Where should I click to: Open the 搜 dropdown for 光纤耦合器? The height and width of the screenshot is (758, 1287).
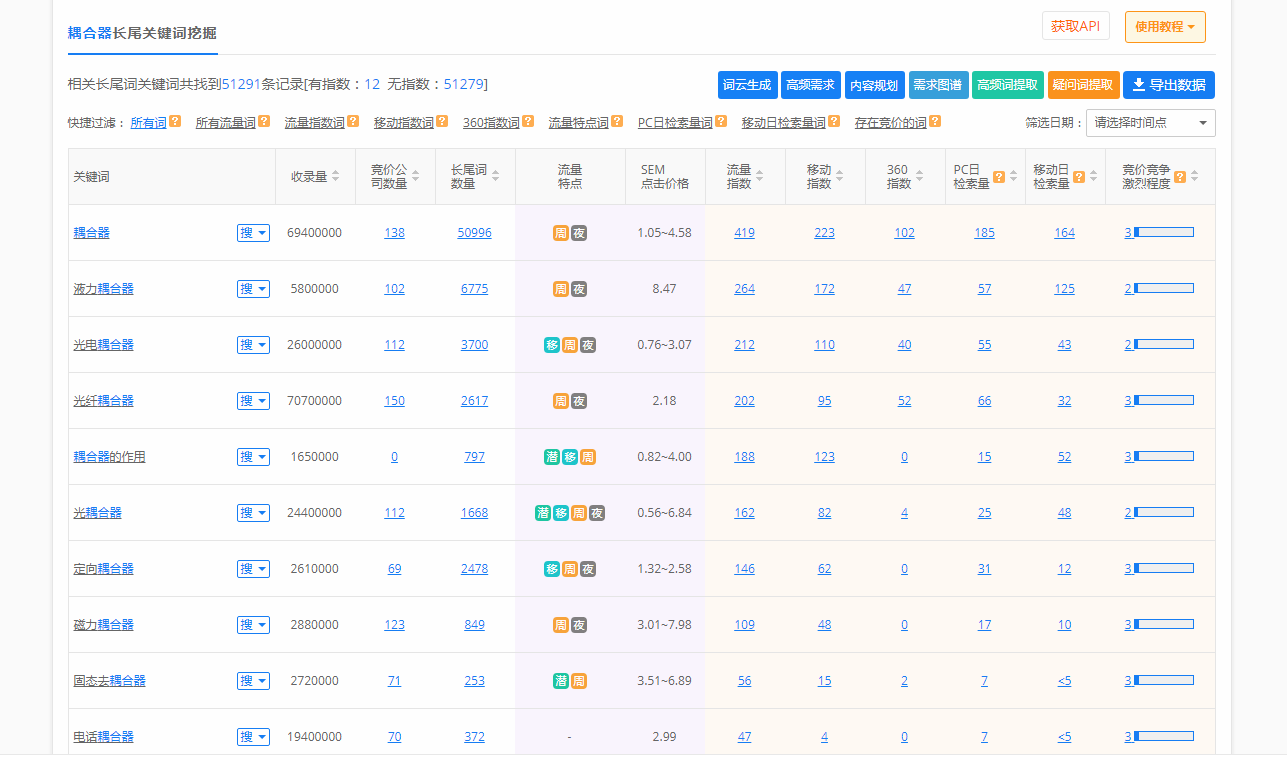click(253, 401)
